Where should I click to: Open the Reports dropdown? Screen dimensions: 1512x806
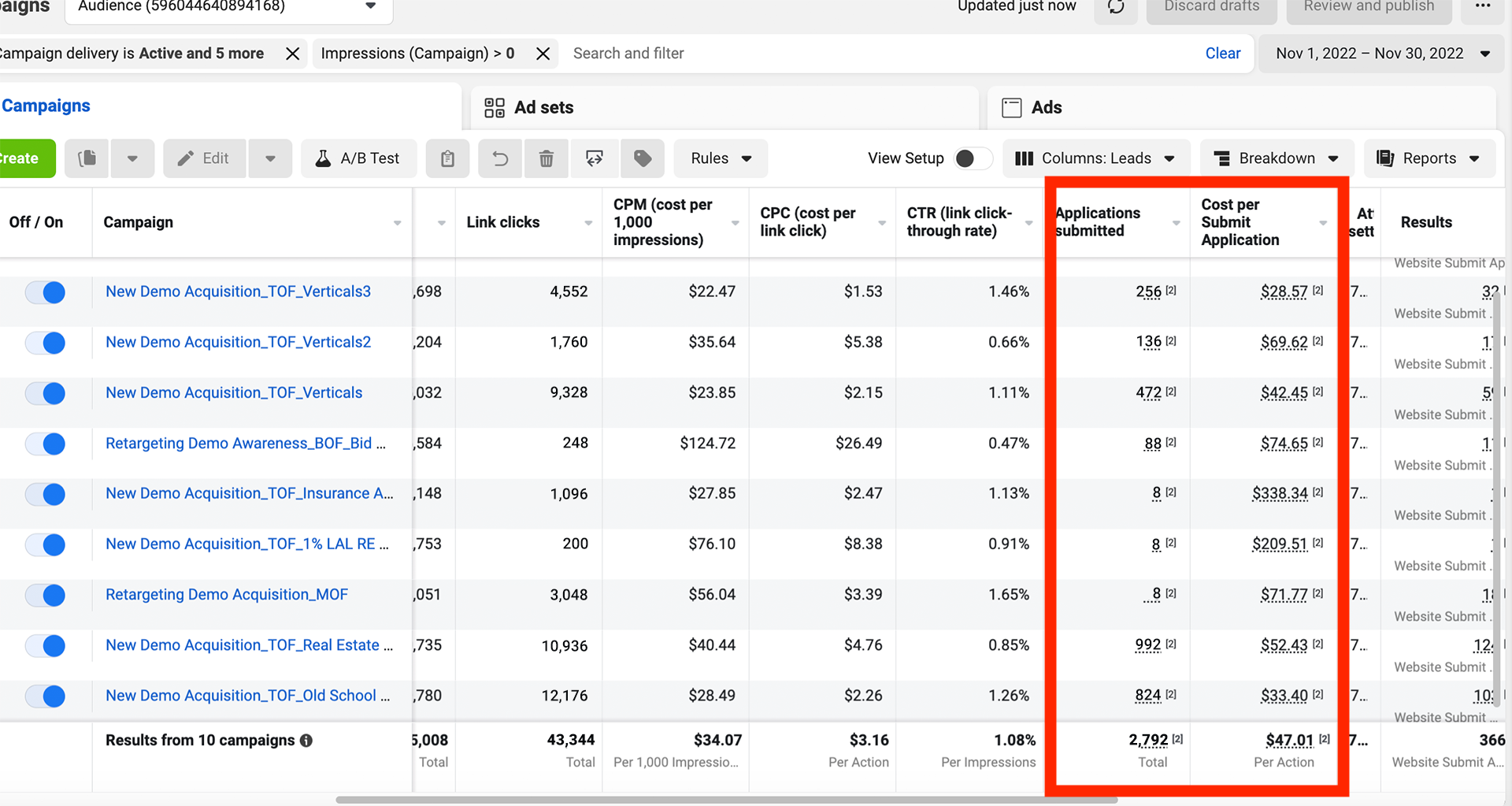1429,158
